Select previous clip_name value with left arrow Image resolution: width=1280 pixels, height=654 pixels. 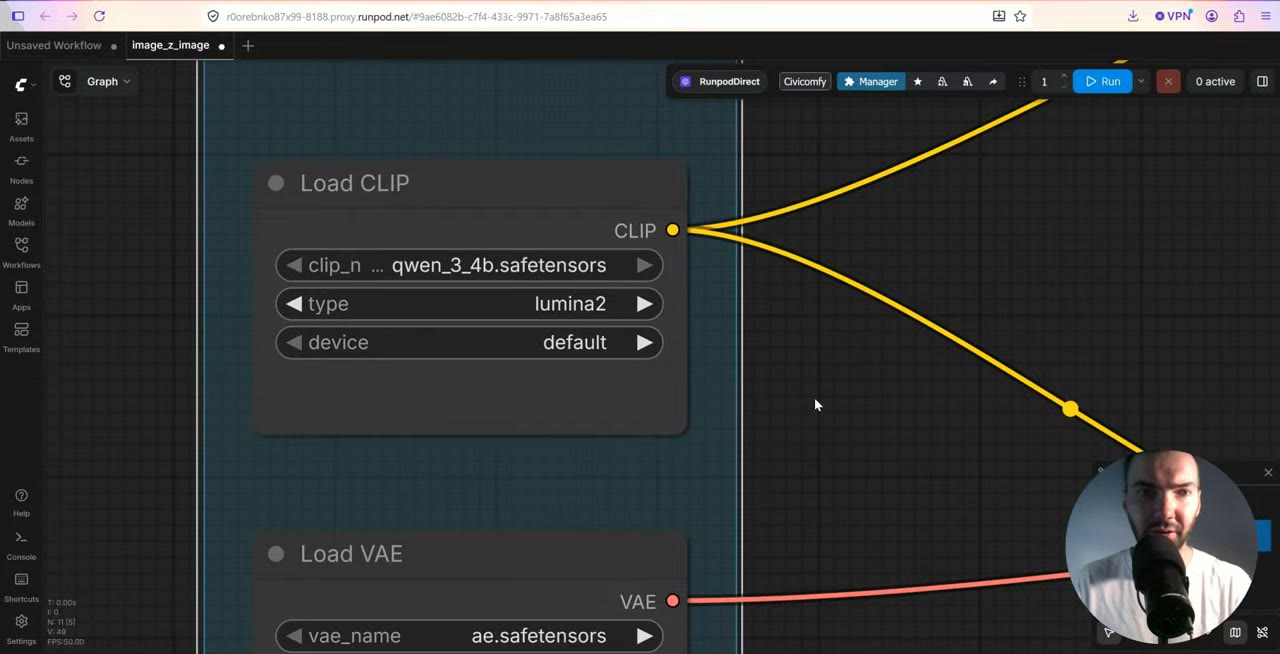[293, 265]
